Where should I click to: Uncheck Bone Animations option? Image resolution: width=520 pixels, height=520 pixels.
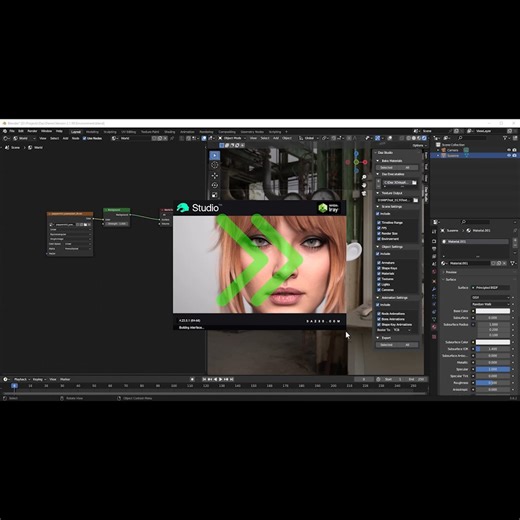pyautogui.click(x=379, y=319)
